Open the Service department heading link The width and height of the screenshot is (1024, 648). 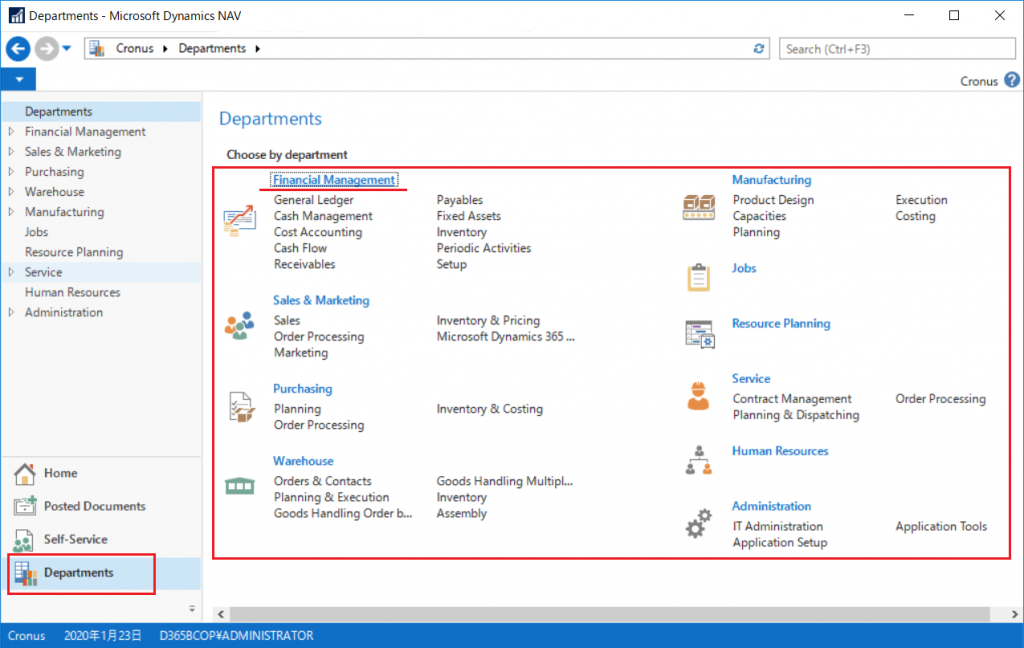click(x=751, y=379)
